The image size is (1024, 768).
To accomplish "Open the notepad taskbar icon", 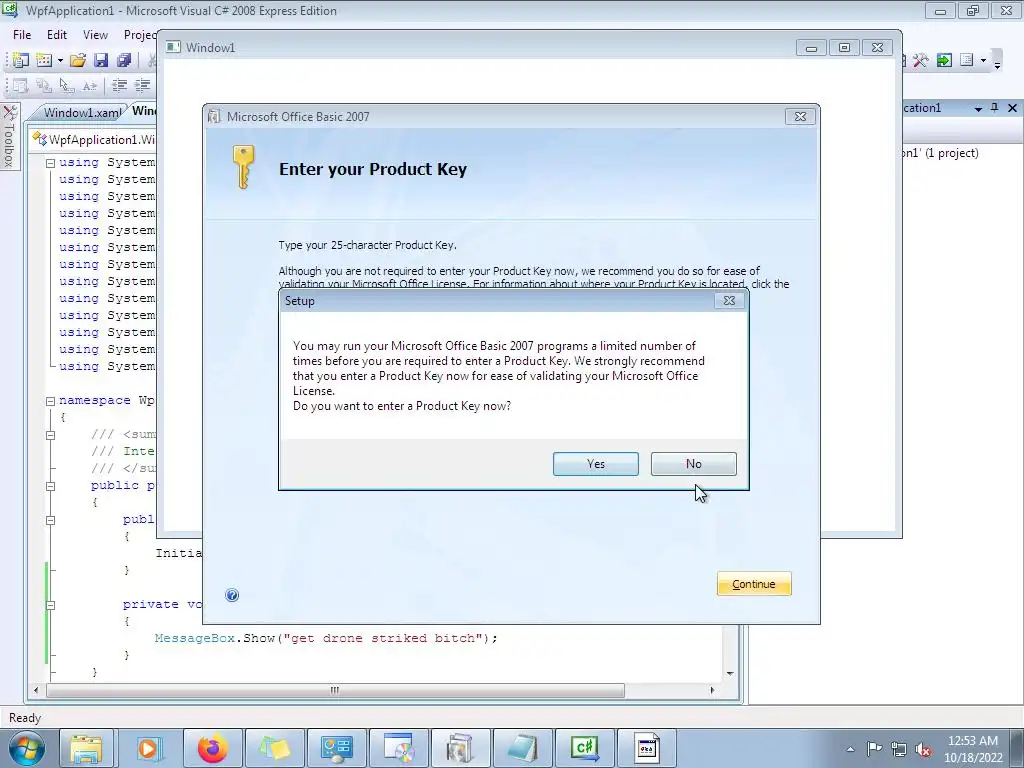I will tap(522, 748).
